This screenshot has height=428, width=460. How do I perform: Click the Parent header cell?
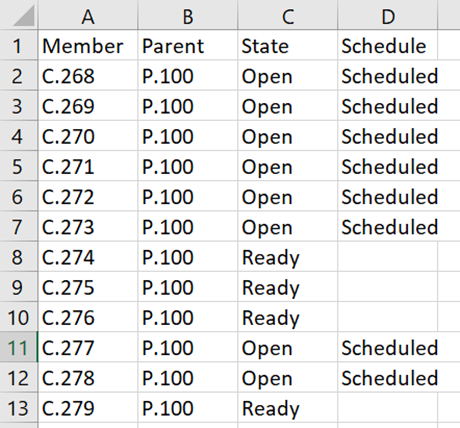tap(188, 45)
